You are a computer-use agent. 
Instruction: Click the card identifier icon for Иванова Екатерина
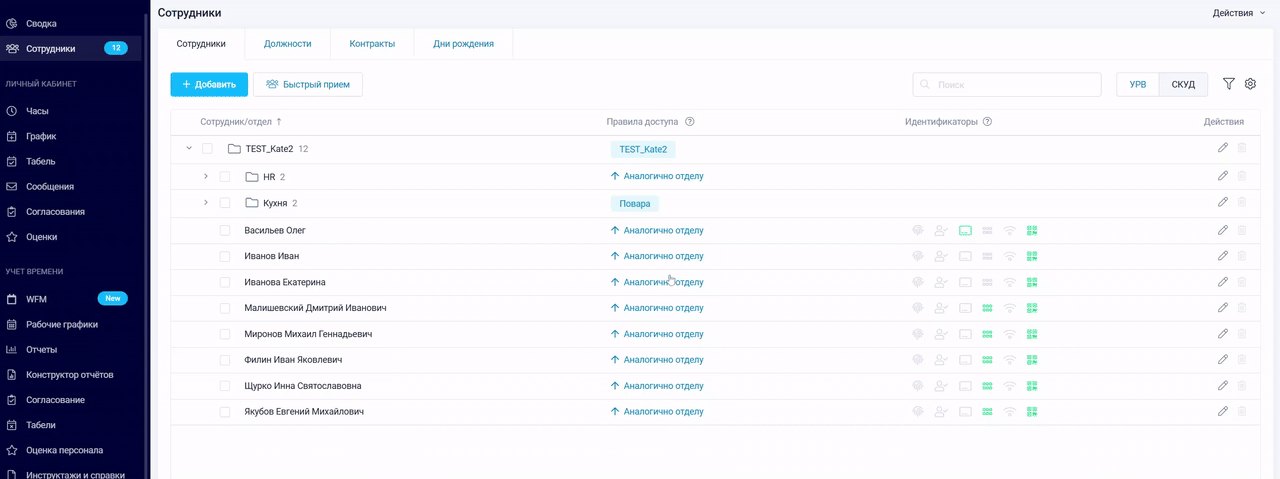pyautogui.click(x=965, y=282)
